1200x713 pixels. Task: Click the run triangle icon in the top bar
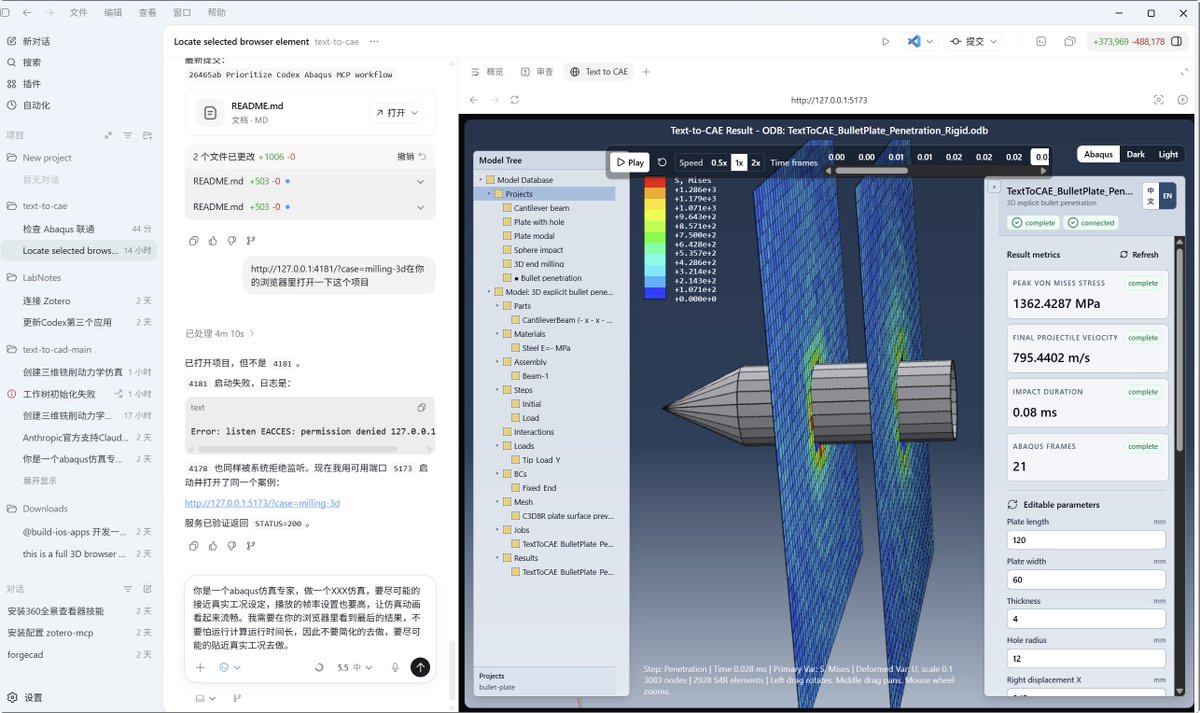coord(885,42)
